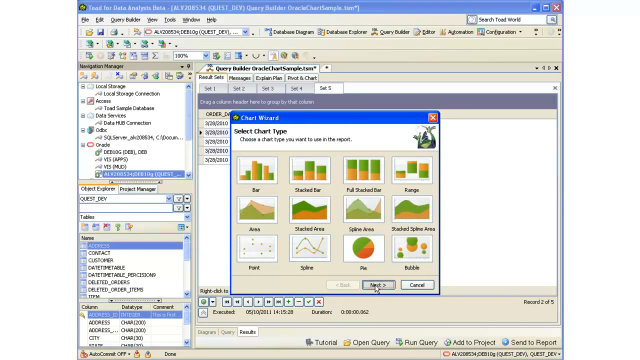The width and height of the screenshot is (640, 360).
Task: Open Database Explorer from the toolbar
Action: tap(342, 32)
